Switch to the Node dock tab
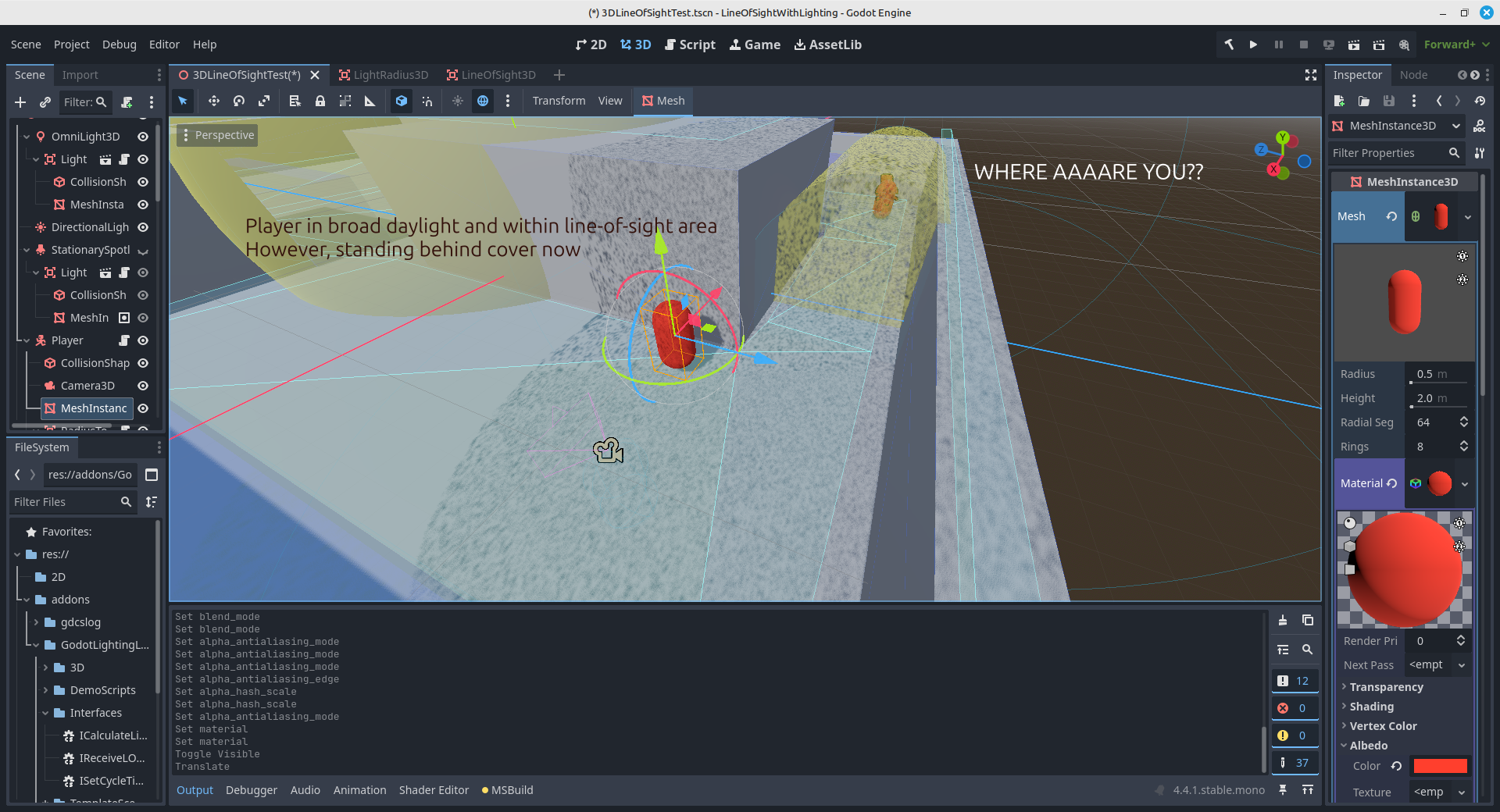Screen dimensions: 1500x812 pos(1413,75)
